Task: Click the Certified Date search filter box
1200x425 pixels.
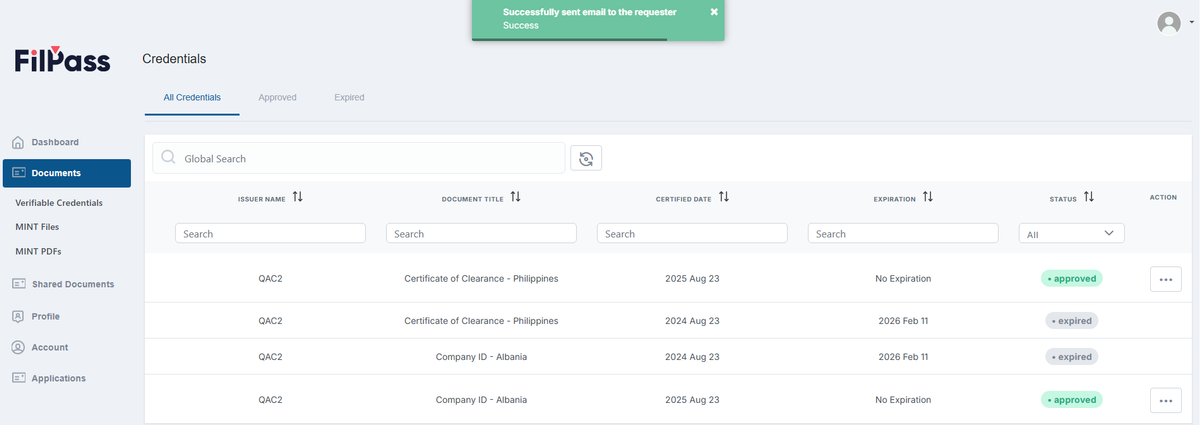Action: coord(692,233)
